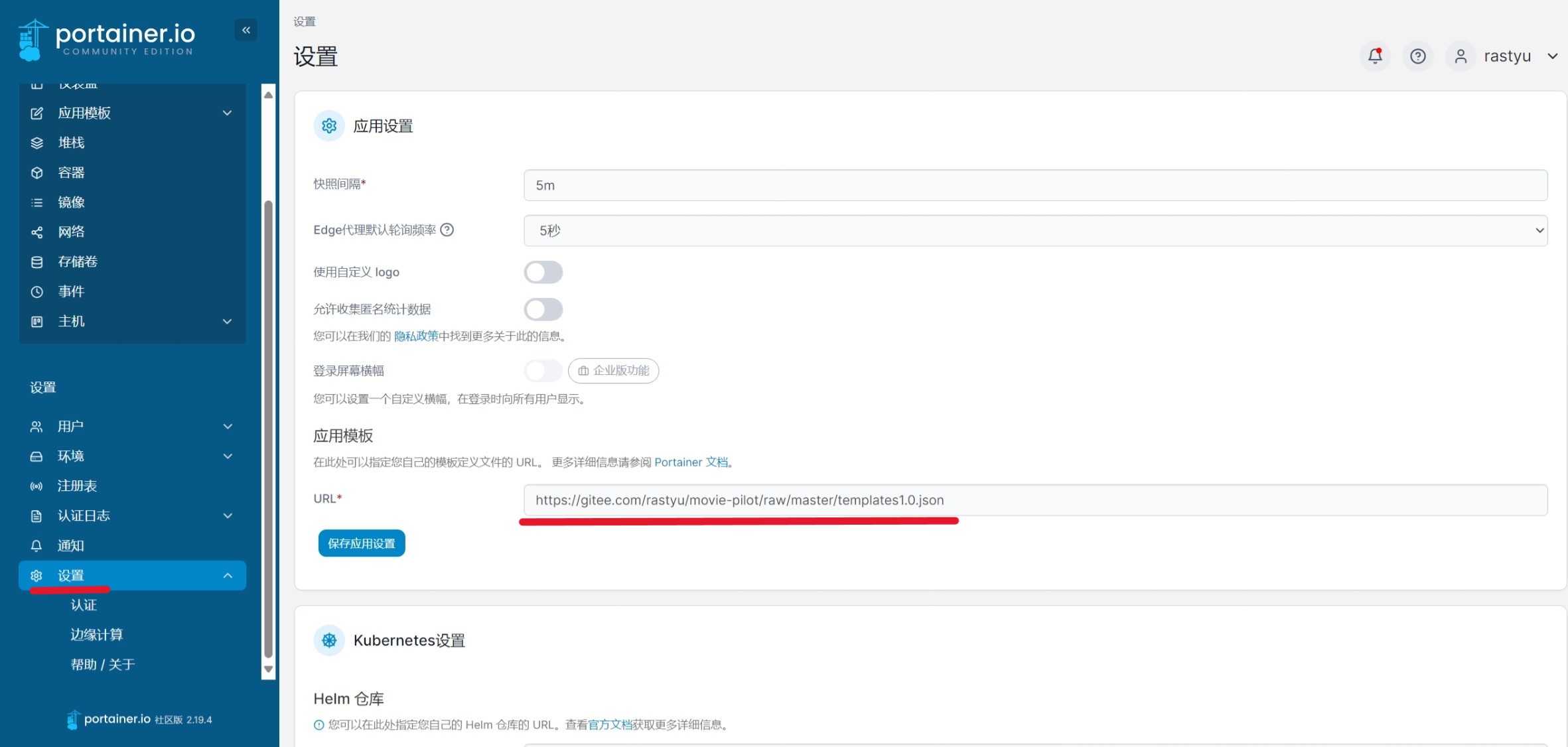The height and width of the screenshot is (747, 1568).
Task: Expand the 应用模板 sidebar menu chevron
Action: [227, 113]
